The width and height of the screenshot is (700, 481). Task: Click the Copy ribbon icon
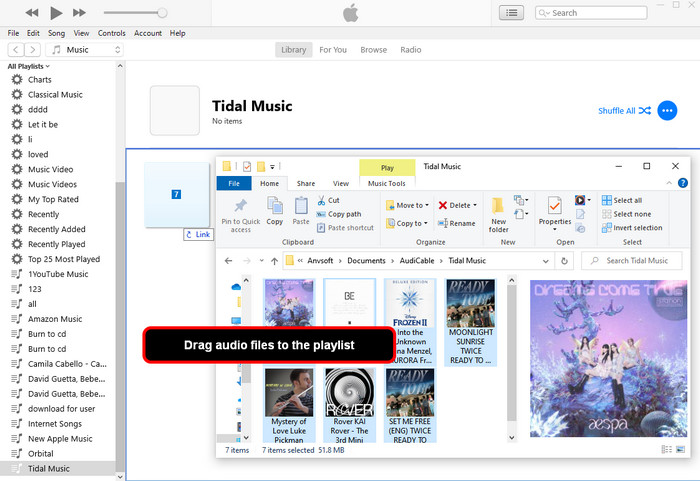[275, 211]
